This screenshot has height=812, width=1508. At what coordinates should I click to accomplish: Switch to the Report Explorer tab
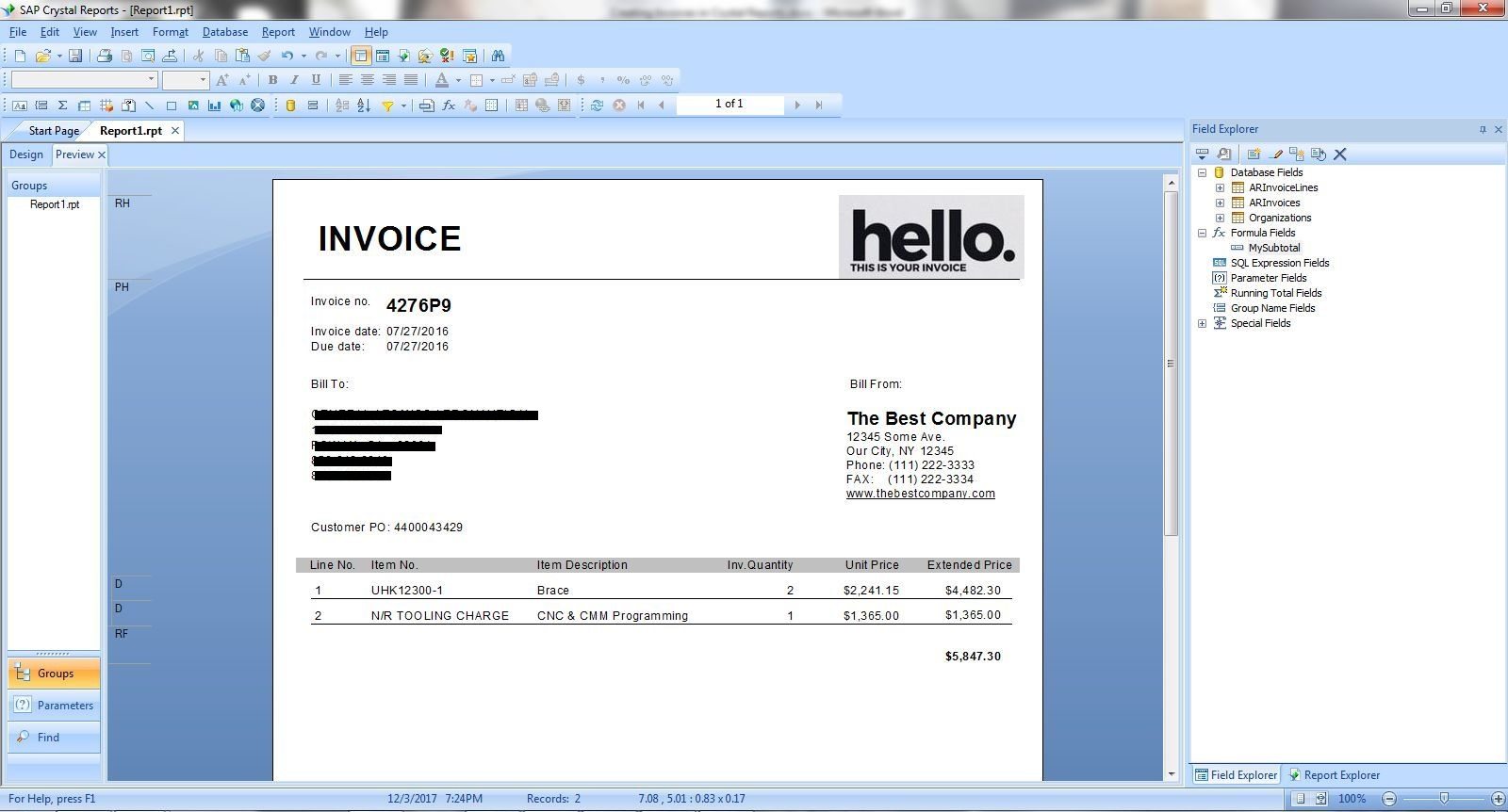click(x=1334, y=775)
